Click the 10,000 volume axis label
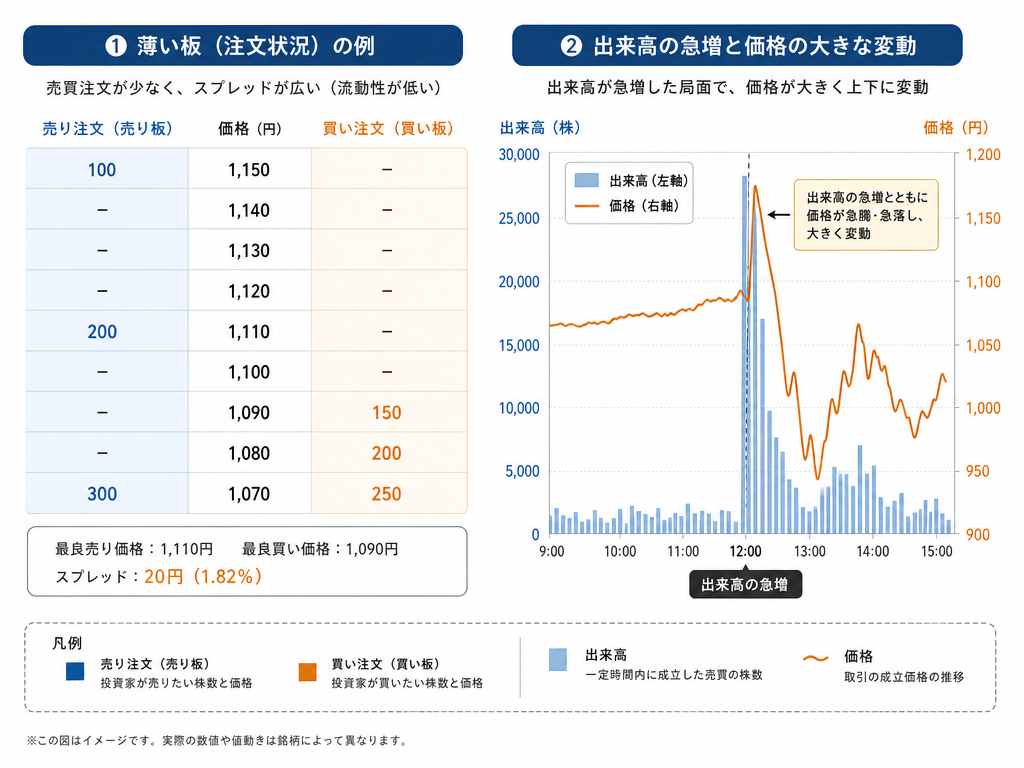 (x=519, y=408)
